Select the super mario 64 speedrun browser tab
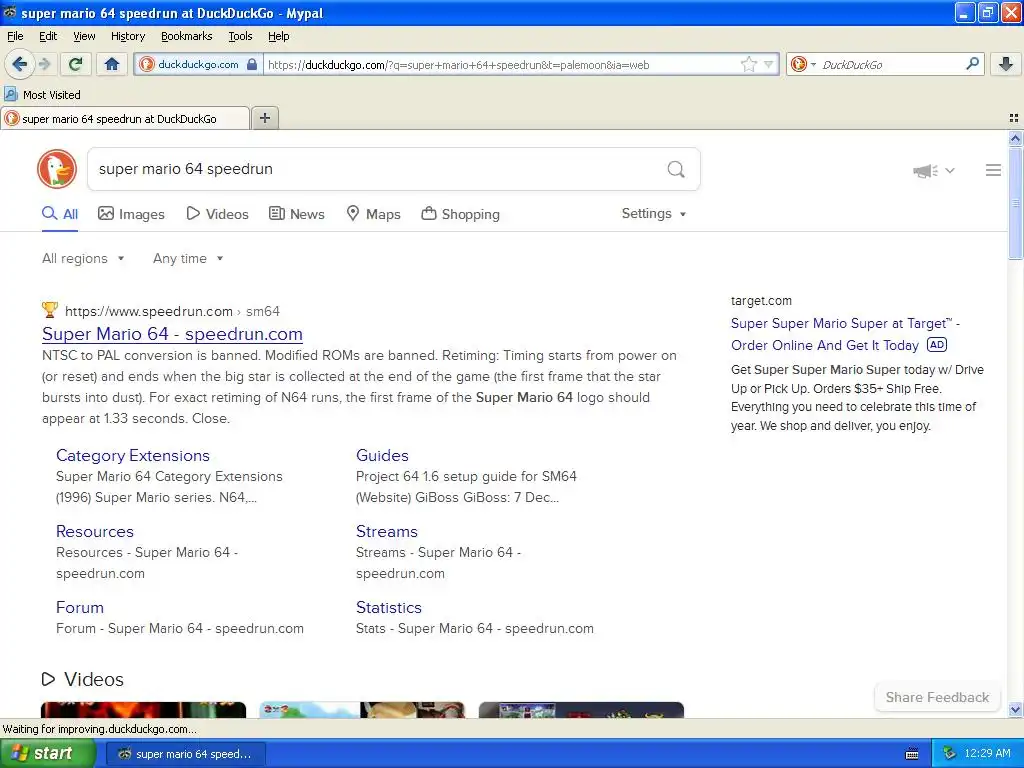 point(125,118)
